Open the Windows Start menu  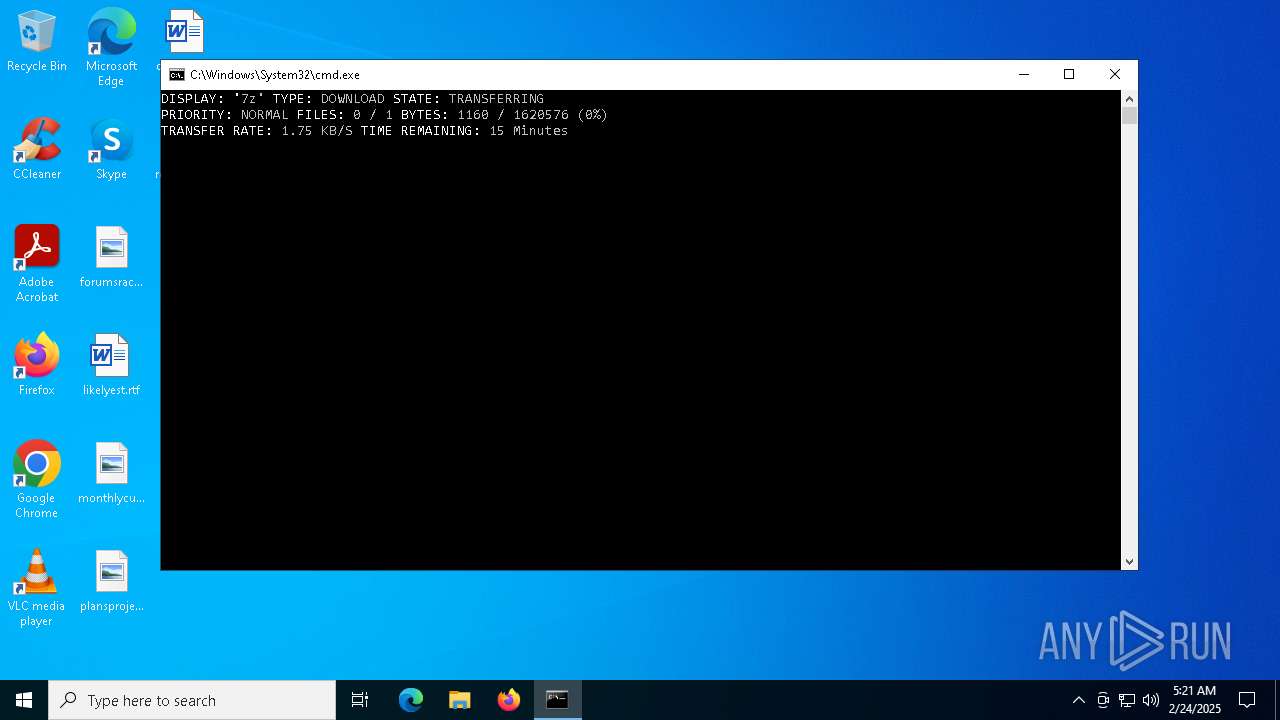[24, 700]
